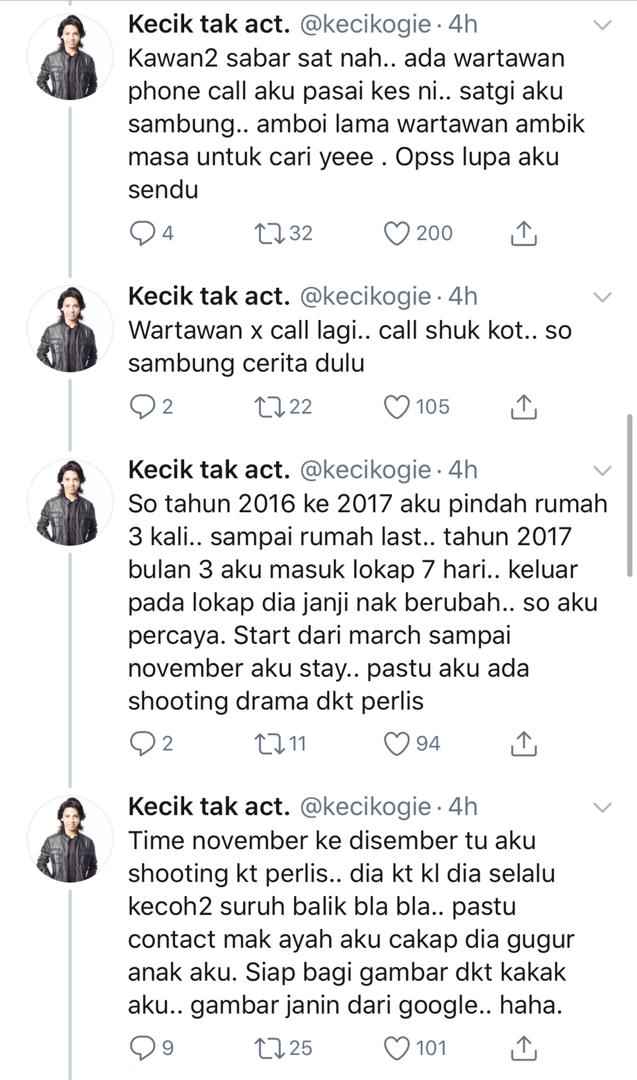Share the 'Time november ke disember' tweet
The image size is (637, 1080).
click(x=522, y=1048)
